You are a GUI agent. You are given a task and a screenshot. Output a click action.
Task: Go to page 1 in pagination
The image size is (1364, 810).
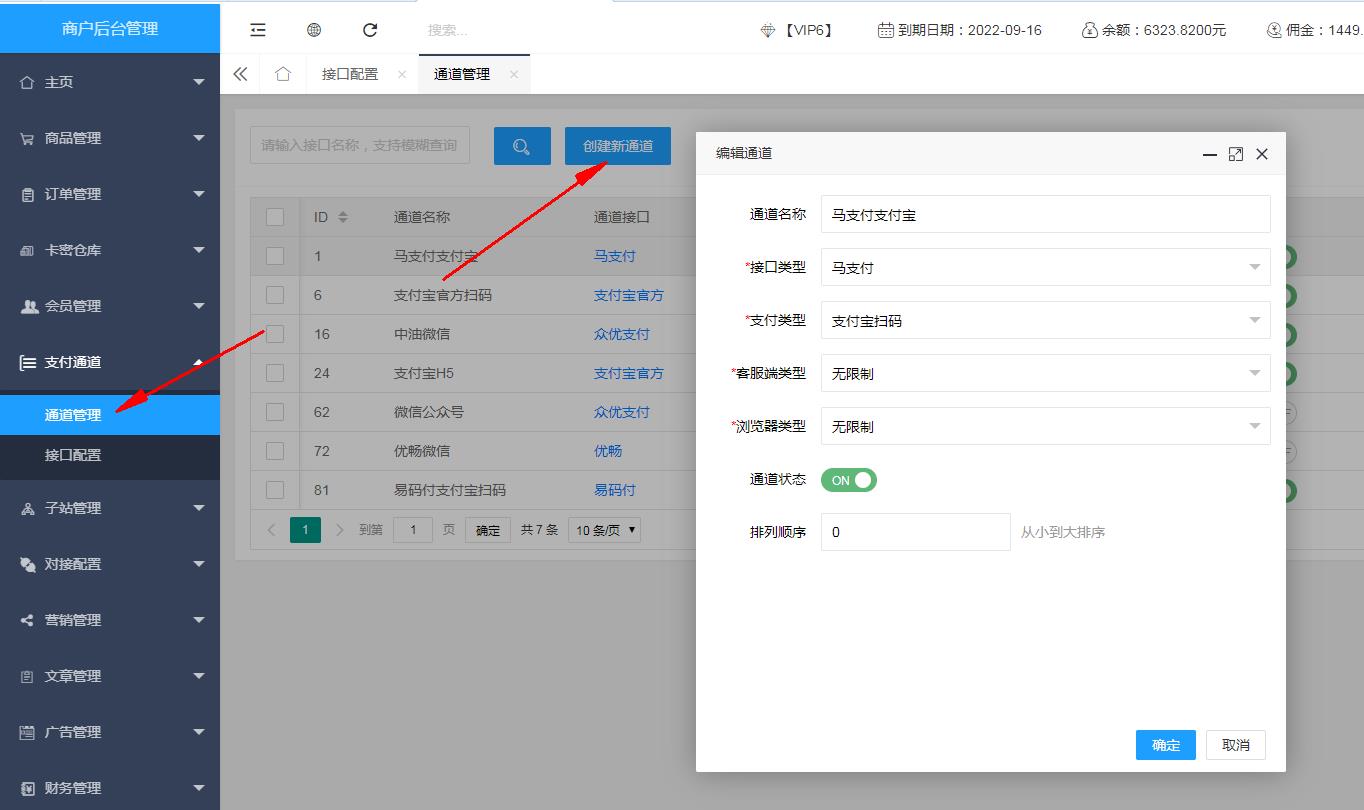click(x=305, y=530)
